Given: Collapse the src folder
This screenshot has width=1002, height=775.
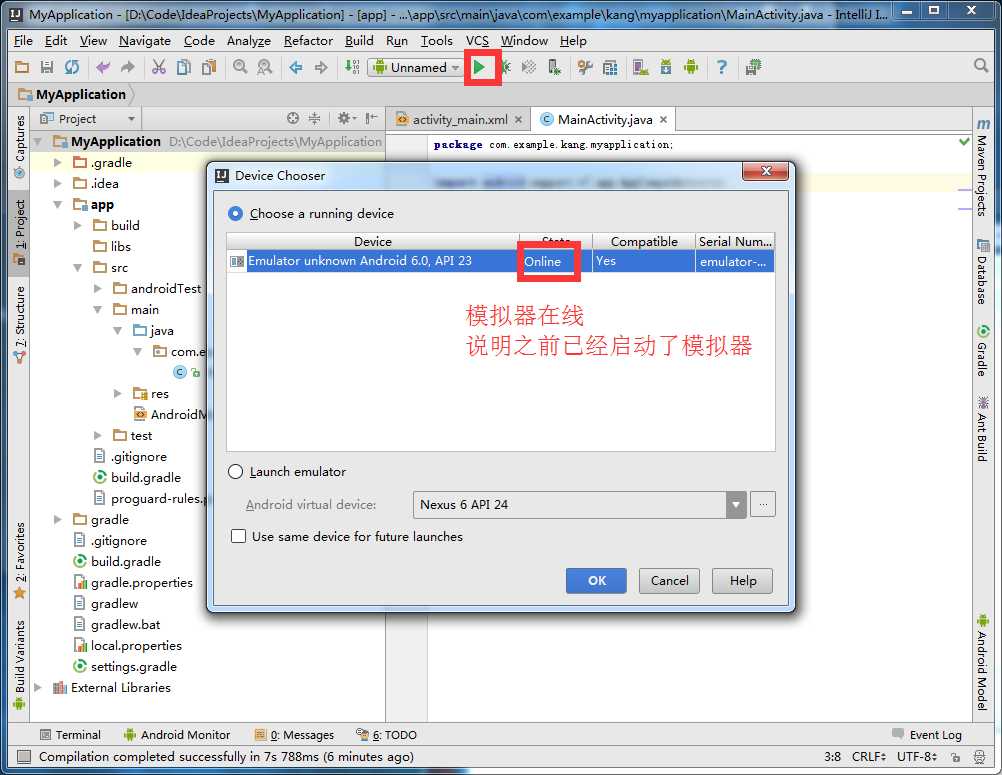Looking at the screenshot, I should pos(77,267).
